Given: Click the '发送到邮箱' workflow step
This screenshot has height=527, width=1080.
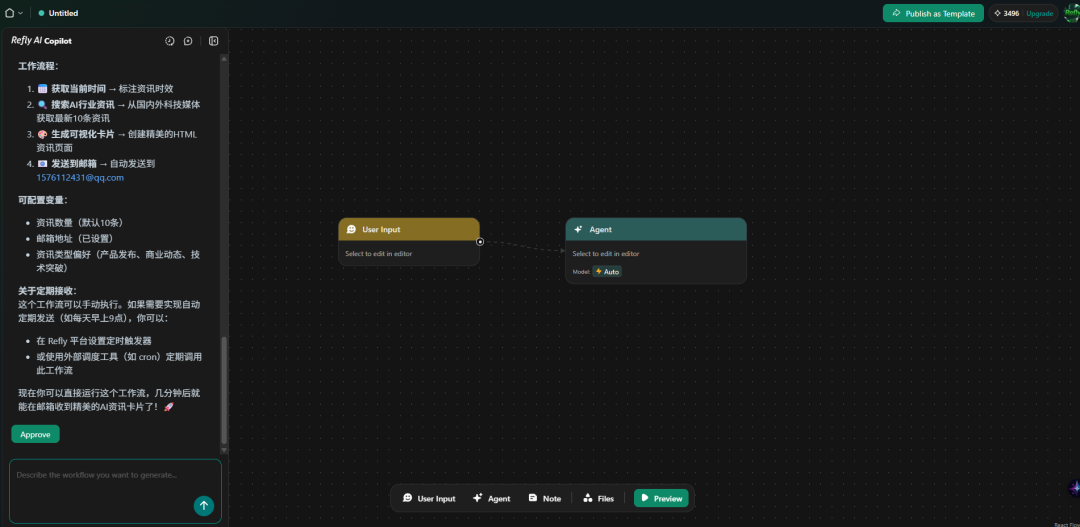Looking at the screenshot, I should pos(74,163).
